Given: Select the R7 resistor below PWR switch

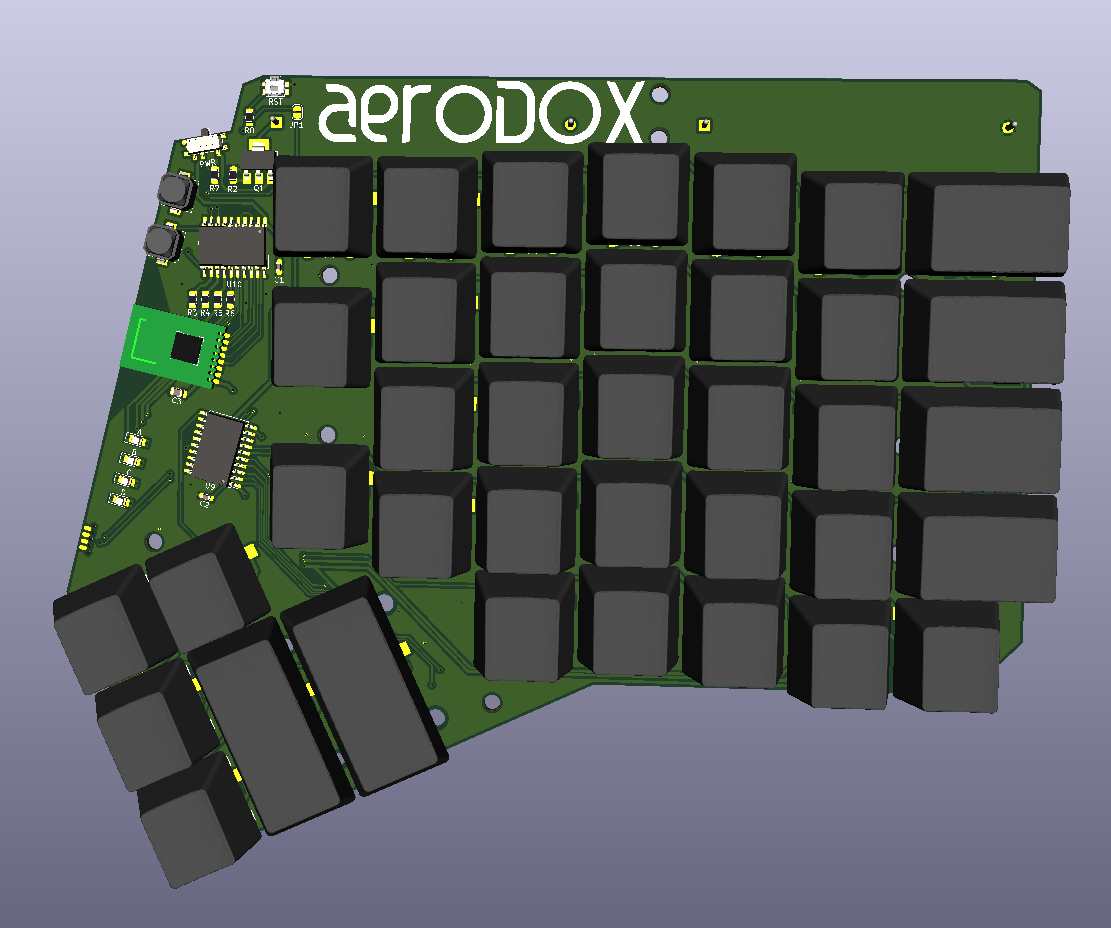Looking at the screenshot, I should click(x=215, y=176).
